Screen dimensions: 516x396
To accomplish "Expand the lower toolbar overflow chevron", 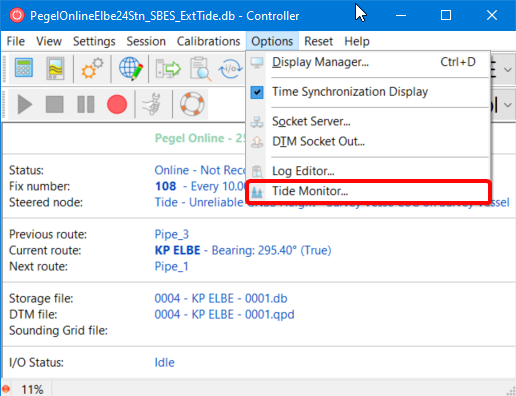I will (x=508, y=105).
